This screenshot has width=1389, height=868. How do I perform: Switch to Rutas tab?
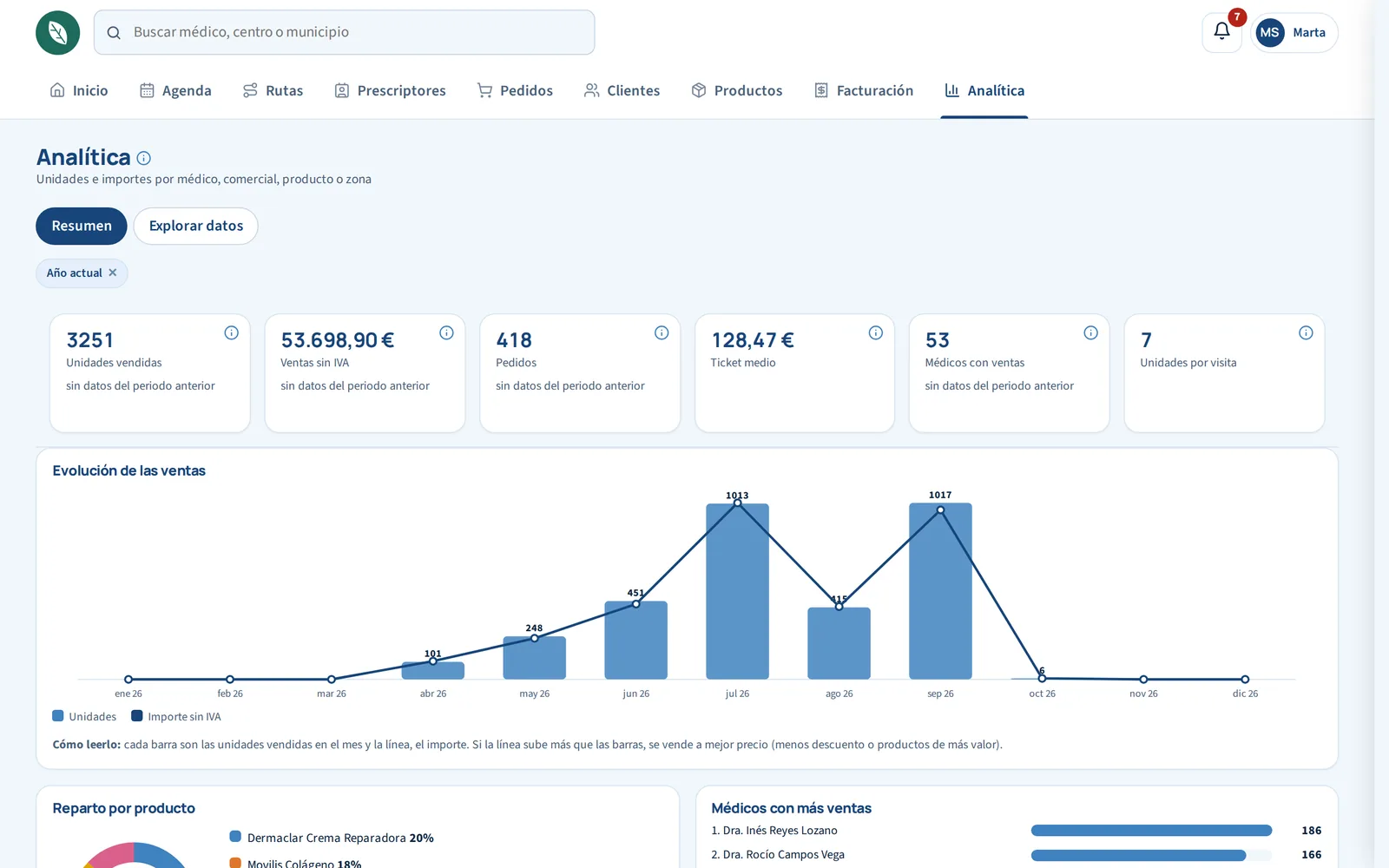pos(273,90)
